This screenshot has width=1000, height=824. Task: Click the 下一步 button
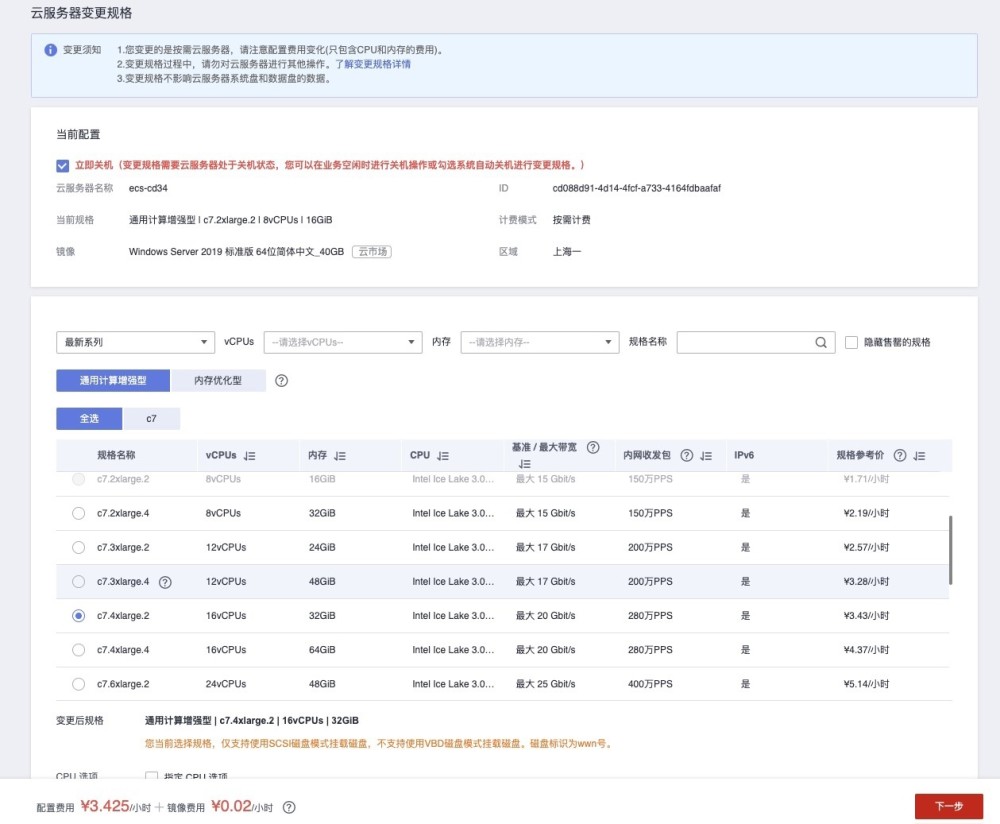949,807
